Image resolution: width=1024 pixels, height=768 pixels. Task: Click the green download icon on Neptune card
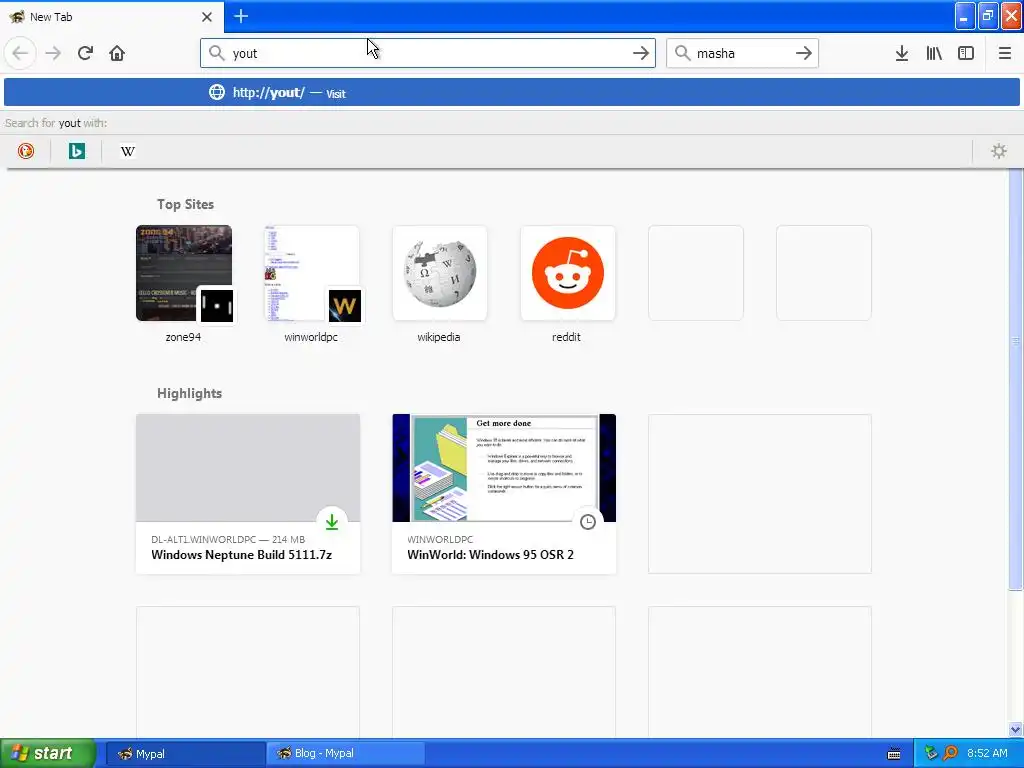(x=332, y=522)
